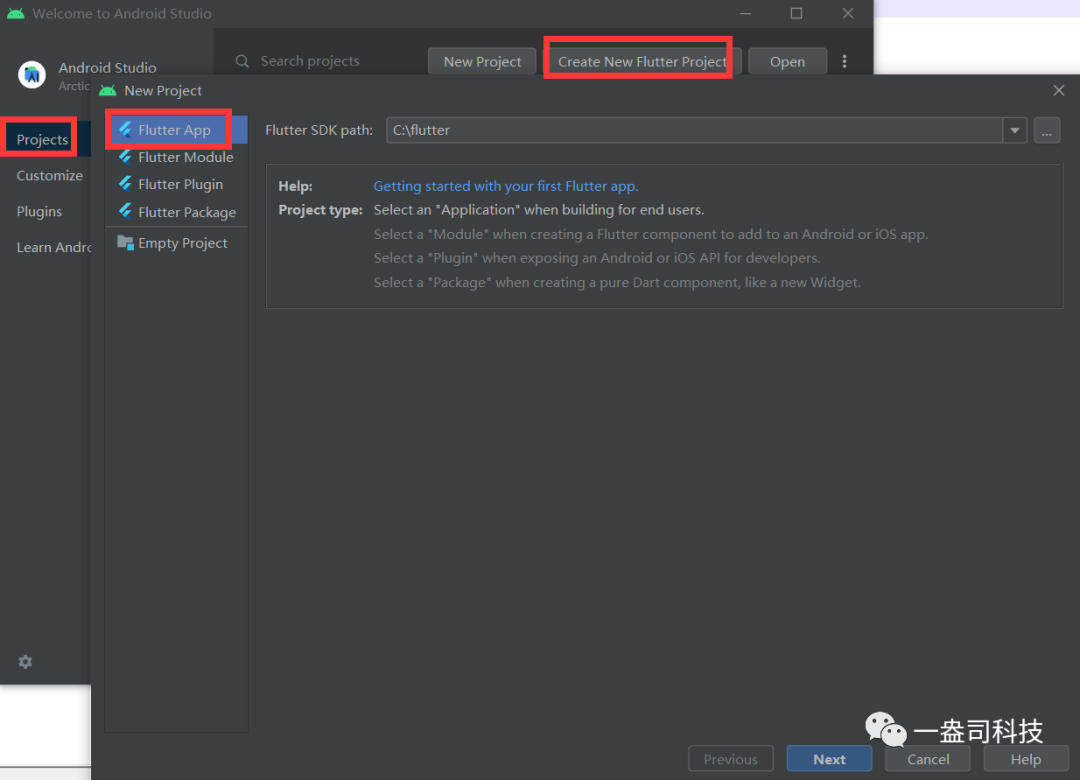Open the Flutter SDK path dropdown arrow
1080x780 pixels.
(1015, 130)
